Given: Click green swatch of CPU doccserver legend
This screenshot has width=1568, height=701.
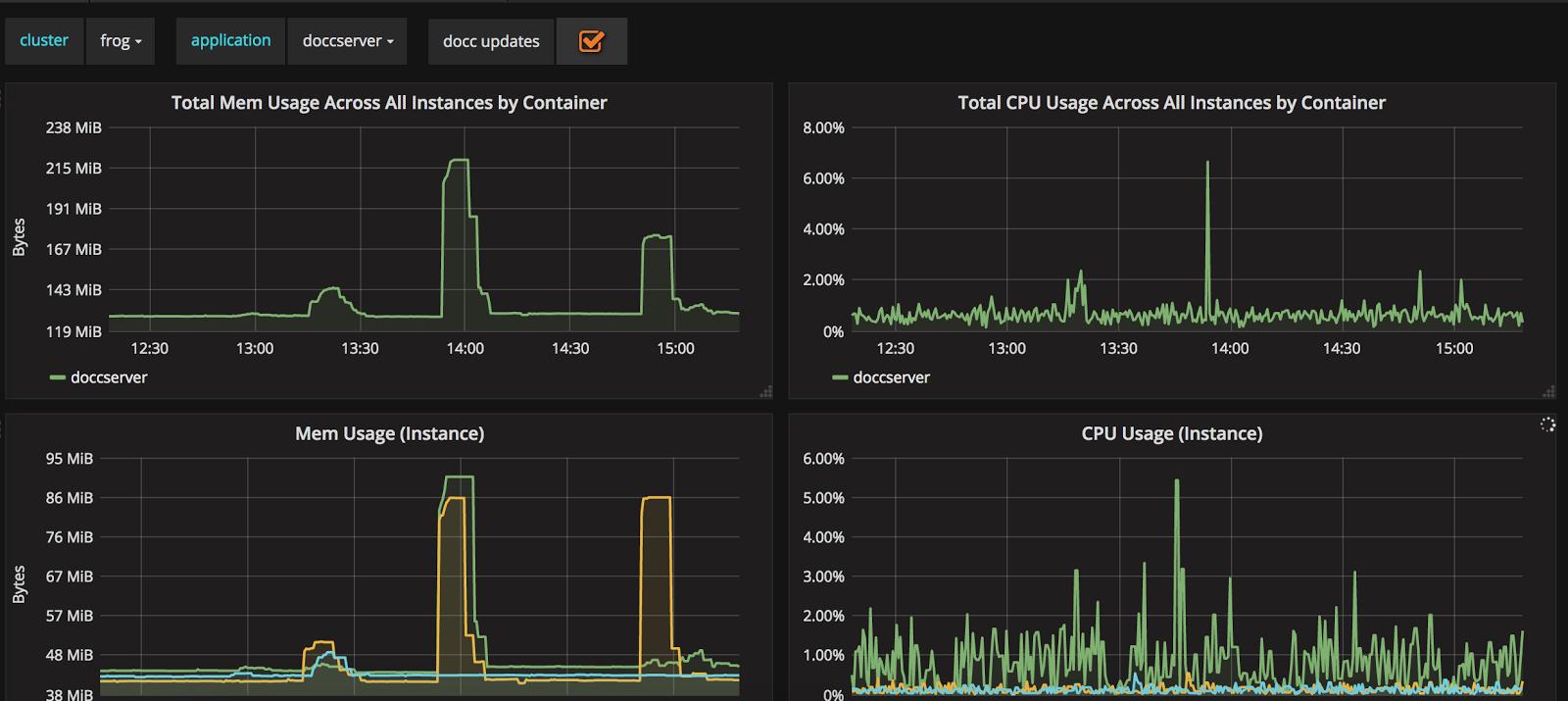Looking at the screenshot, I should [840, 377].
